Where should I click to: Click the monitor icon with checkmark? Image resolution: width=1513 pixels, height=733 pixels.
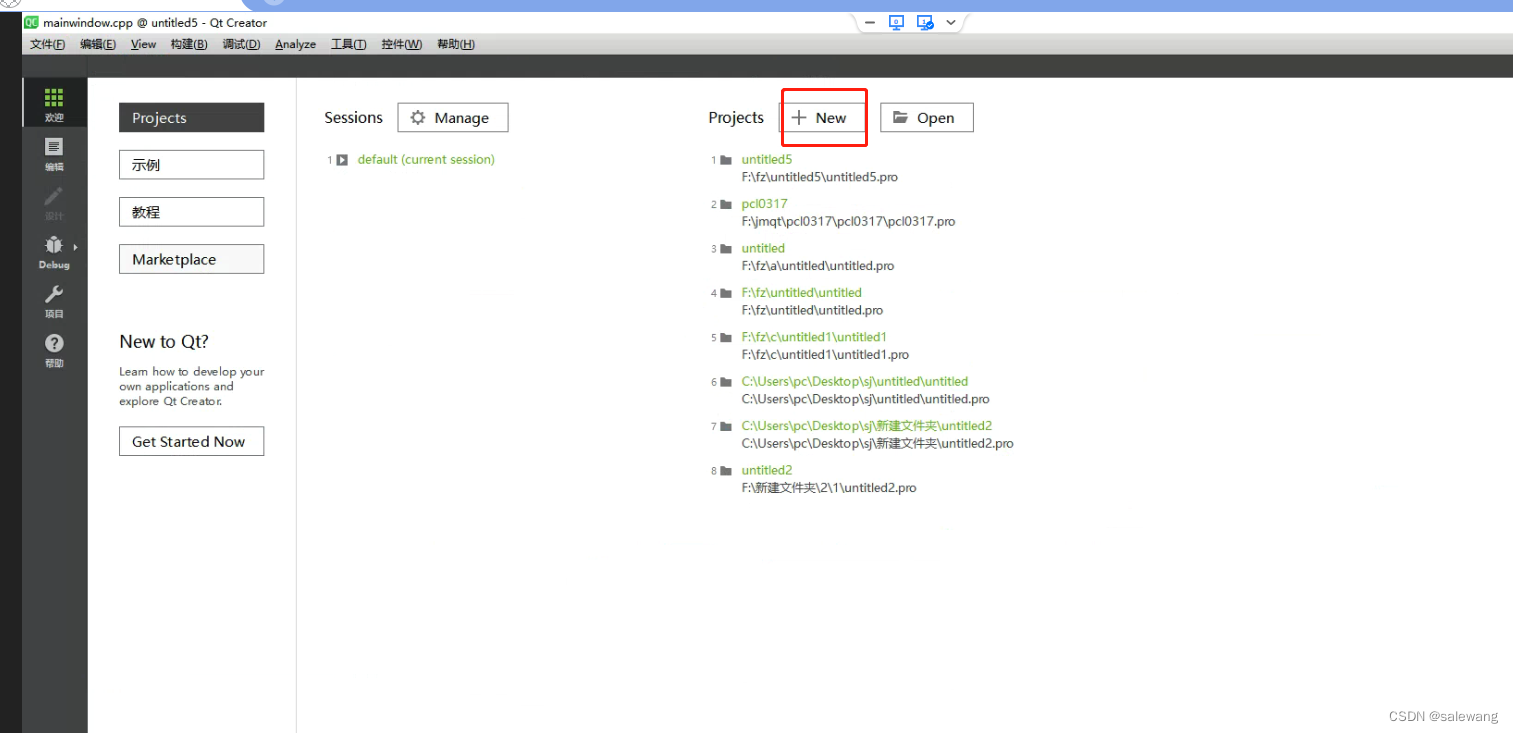(925, 22)
